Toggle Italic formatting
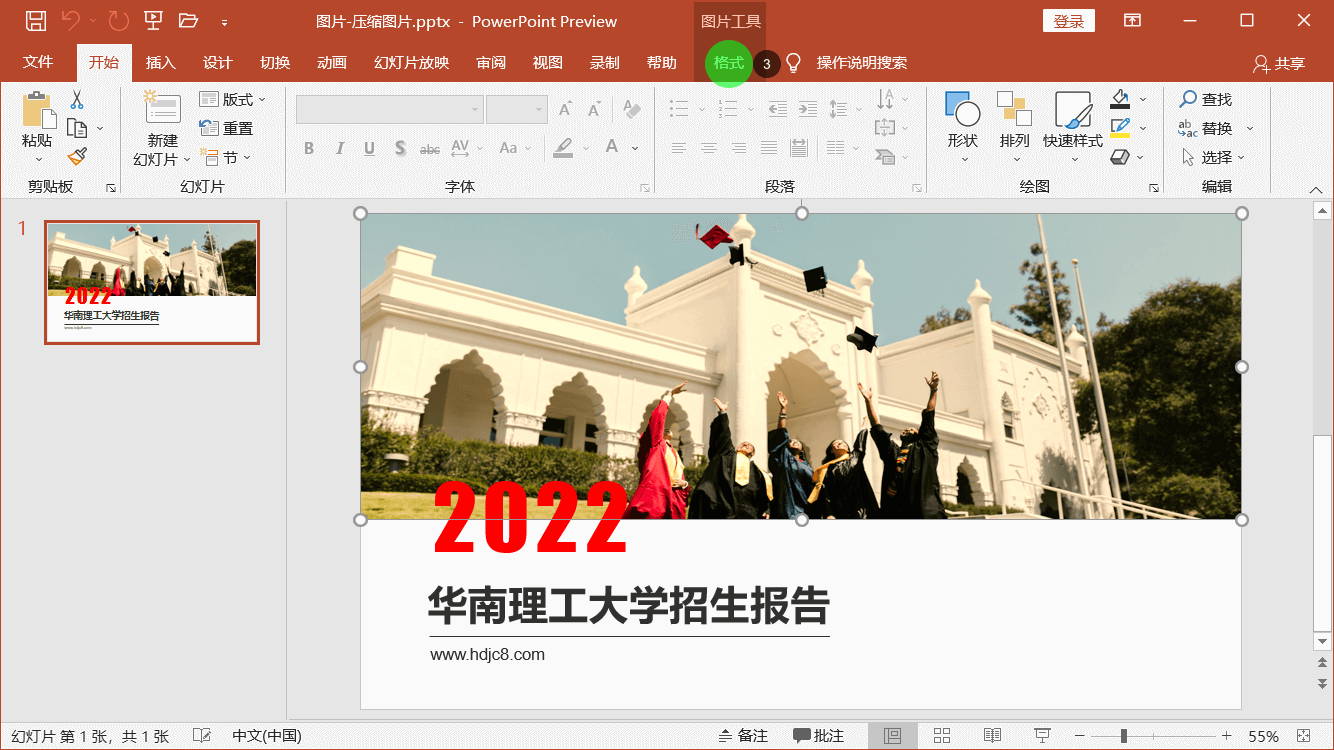The image size is (1334, 750). (x=339, y=148)
